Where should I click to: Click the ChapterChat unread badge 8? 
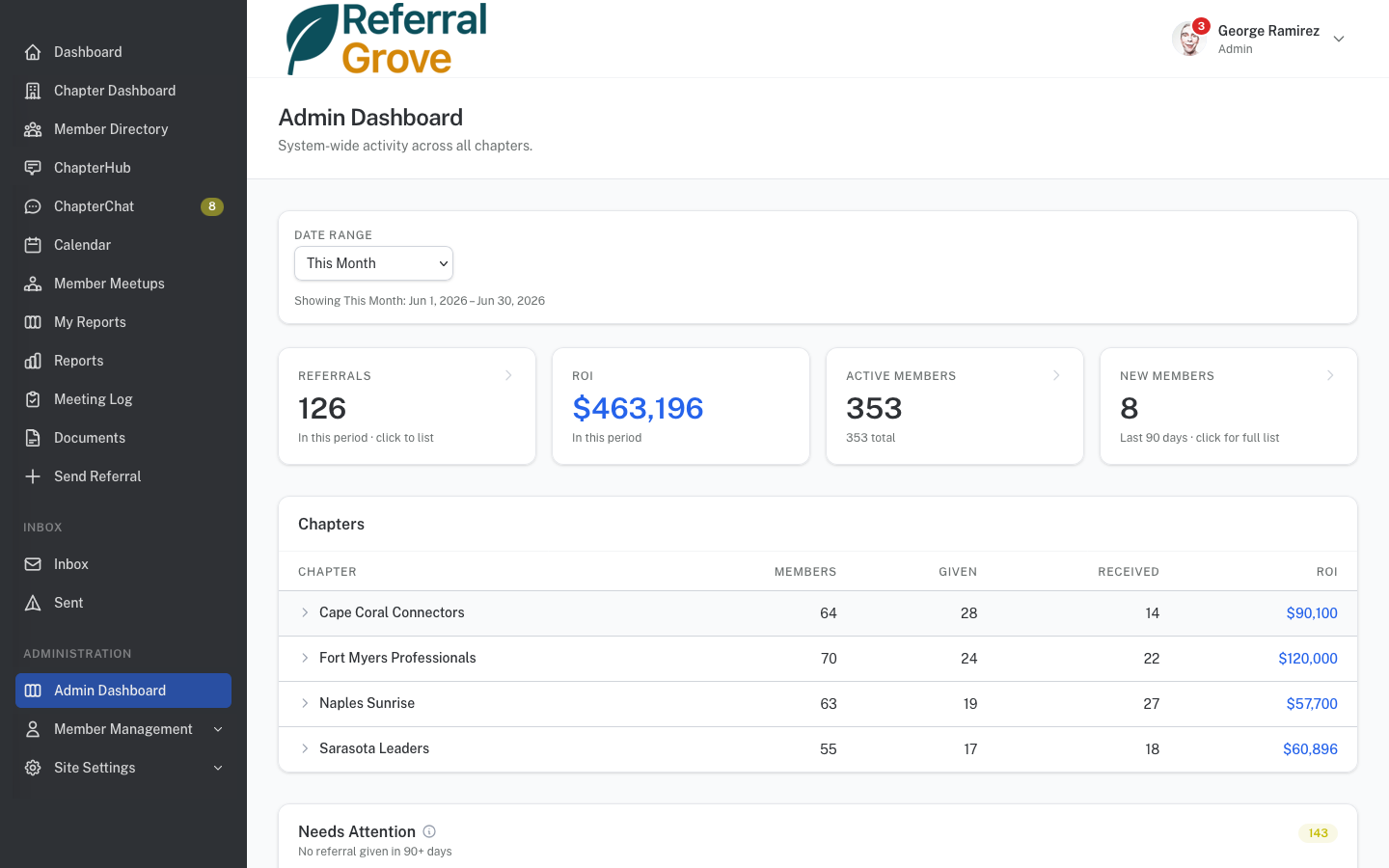coord(212,206)
